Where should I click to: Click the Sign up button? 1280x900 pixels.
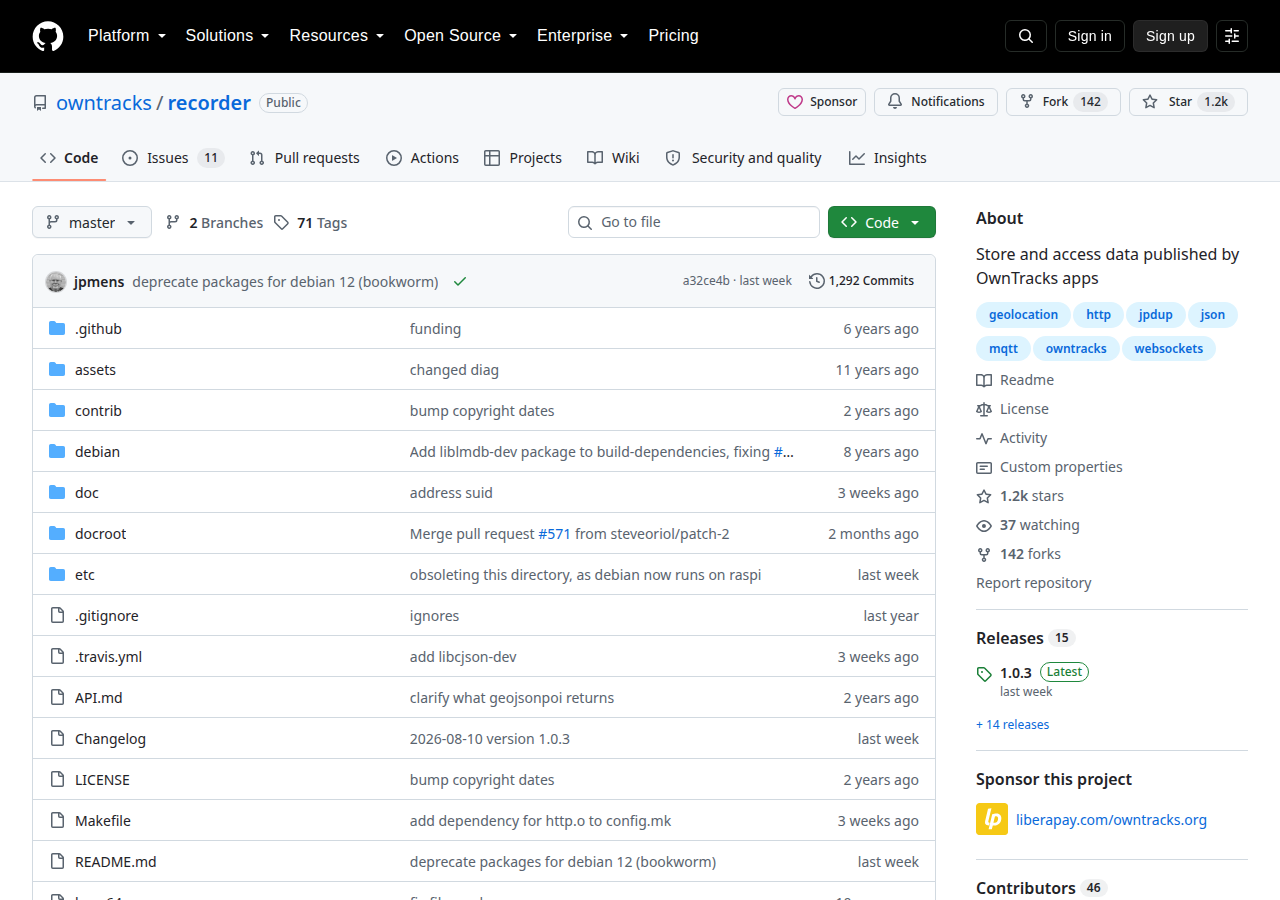coord(1170,36)
